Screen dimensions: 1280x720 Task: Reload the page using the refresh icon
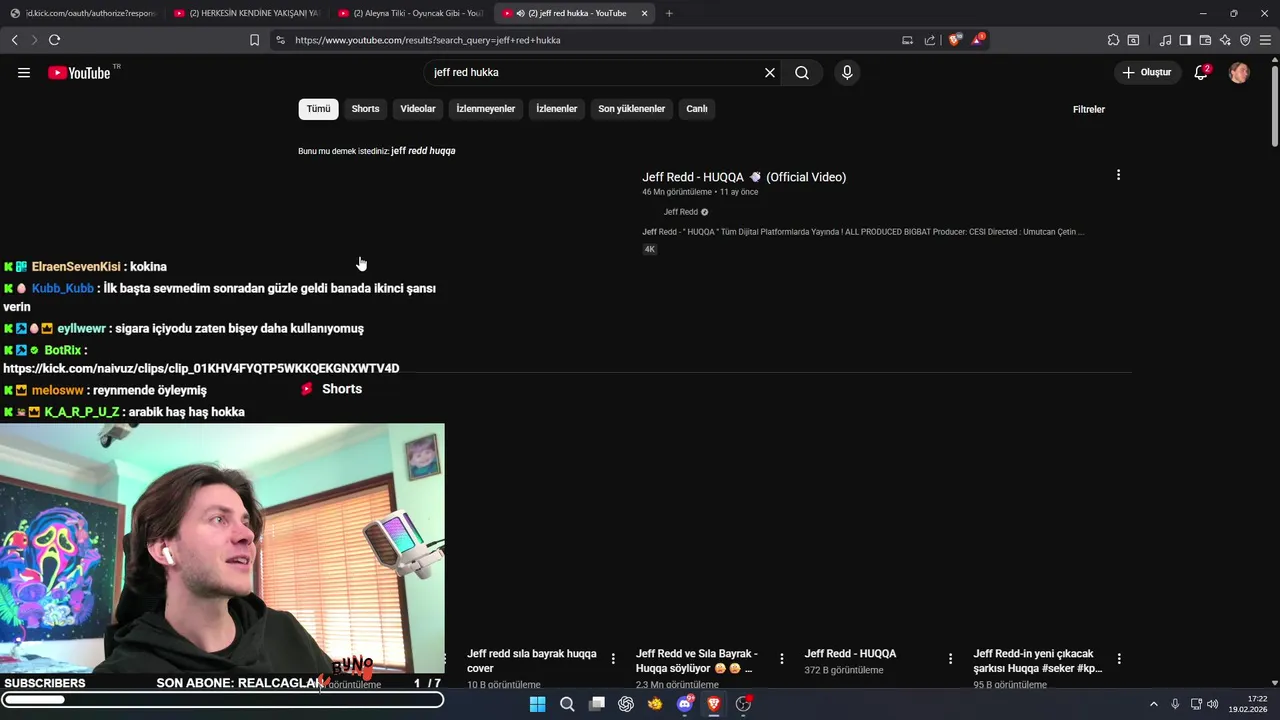[x=54, y=40]
